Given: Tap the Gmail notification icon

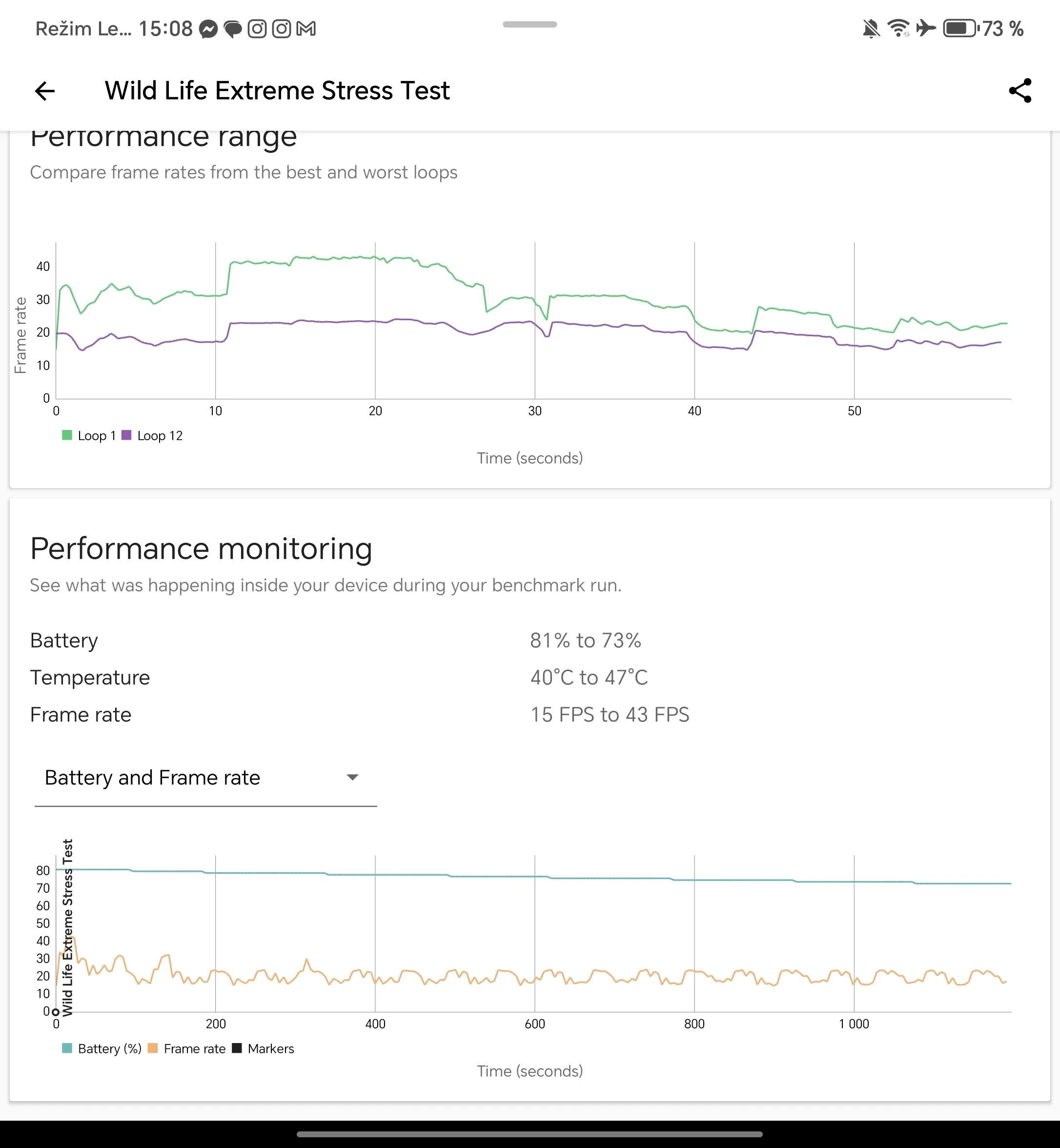Looking at the screenshot, I should [x=306, y=29].
